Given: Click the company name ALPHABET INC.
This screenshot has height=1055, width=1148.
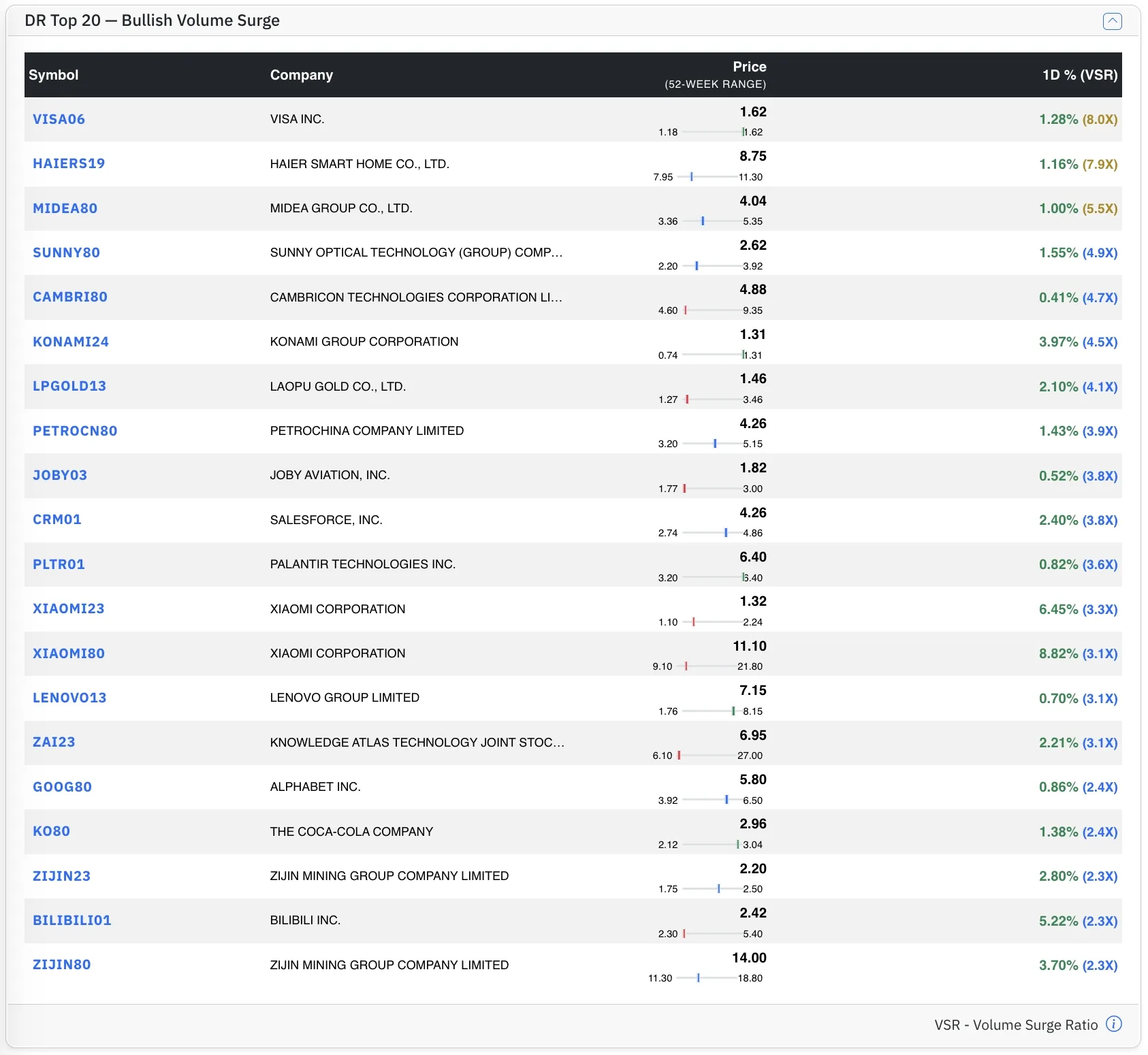Looking at the screenshot, I should point(315,787).
